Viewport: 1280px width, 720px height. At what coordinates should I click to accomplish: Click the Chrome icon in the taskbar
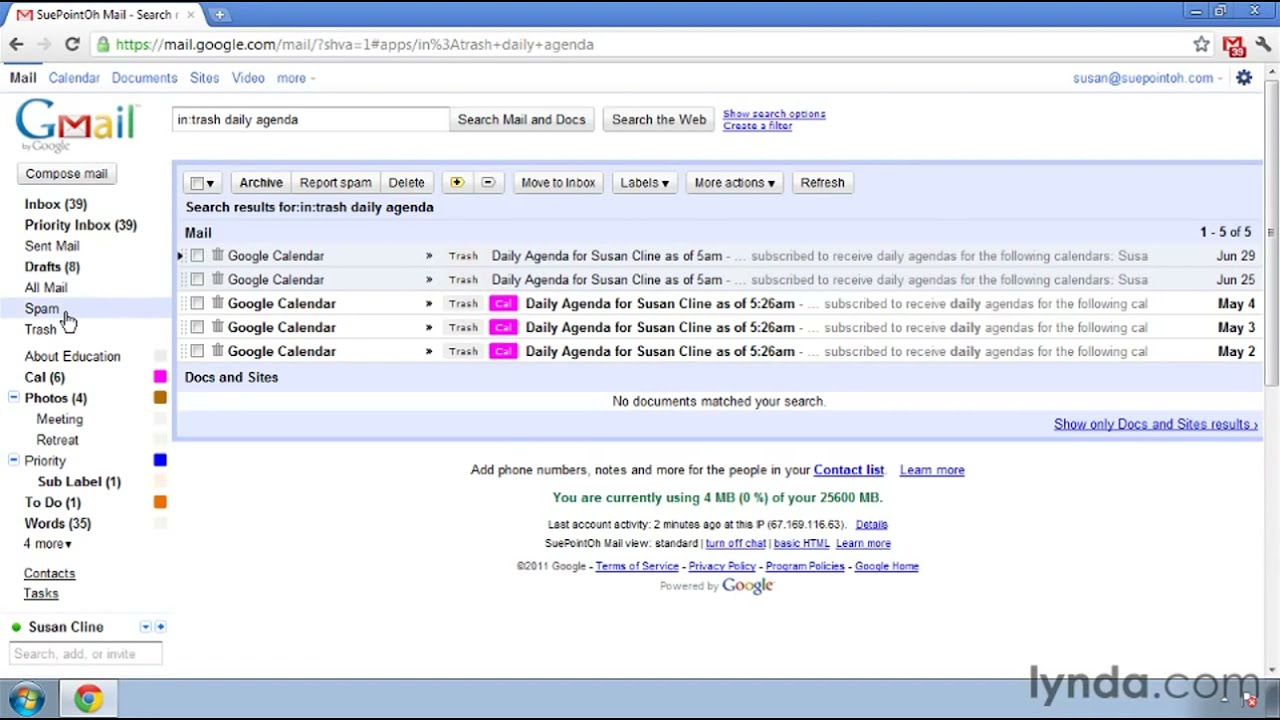(x=88, y=699)
